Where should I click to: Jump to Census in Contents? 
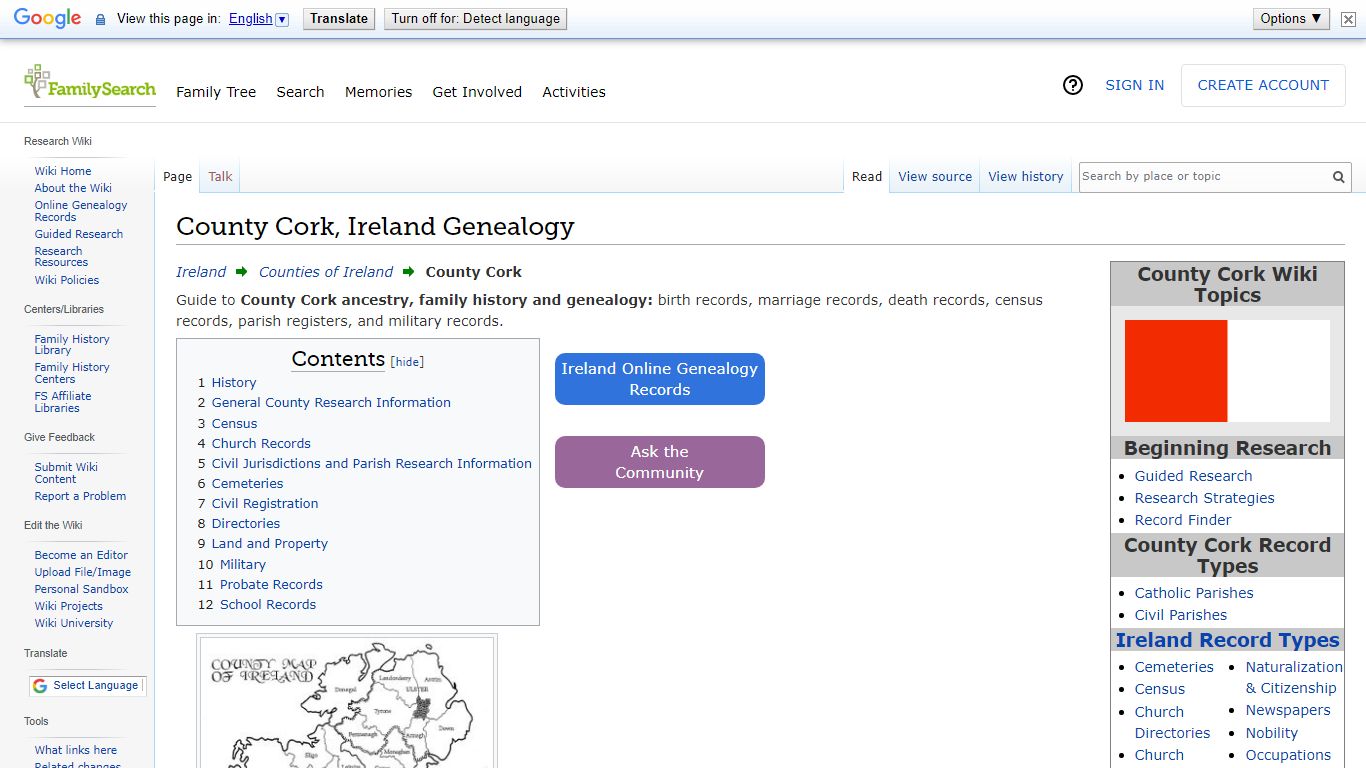tap(234, 424)
